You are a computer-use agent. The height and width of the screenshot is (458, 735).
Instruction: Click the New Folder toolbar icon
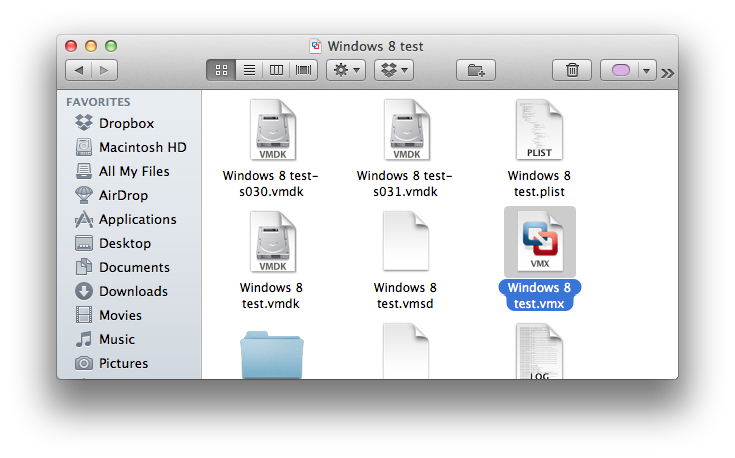(476, 70)
